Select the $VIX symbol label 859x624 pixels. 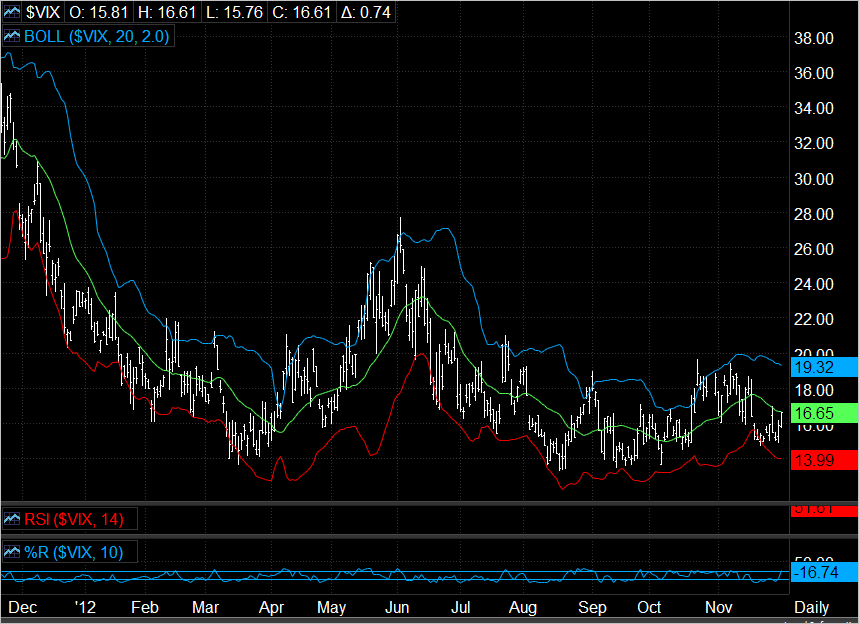(42, 13)
